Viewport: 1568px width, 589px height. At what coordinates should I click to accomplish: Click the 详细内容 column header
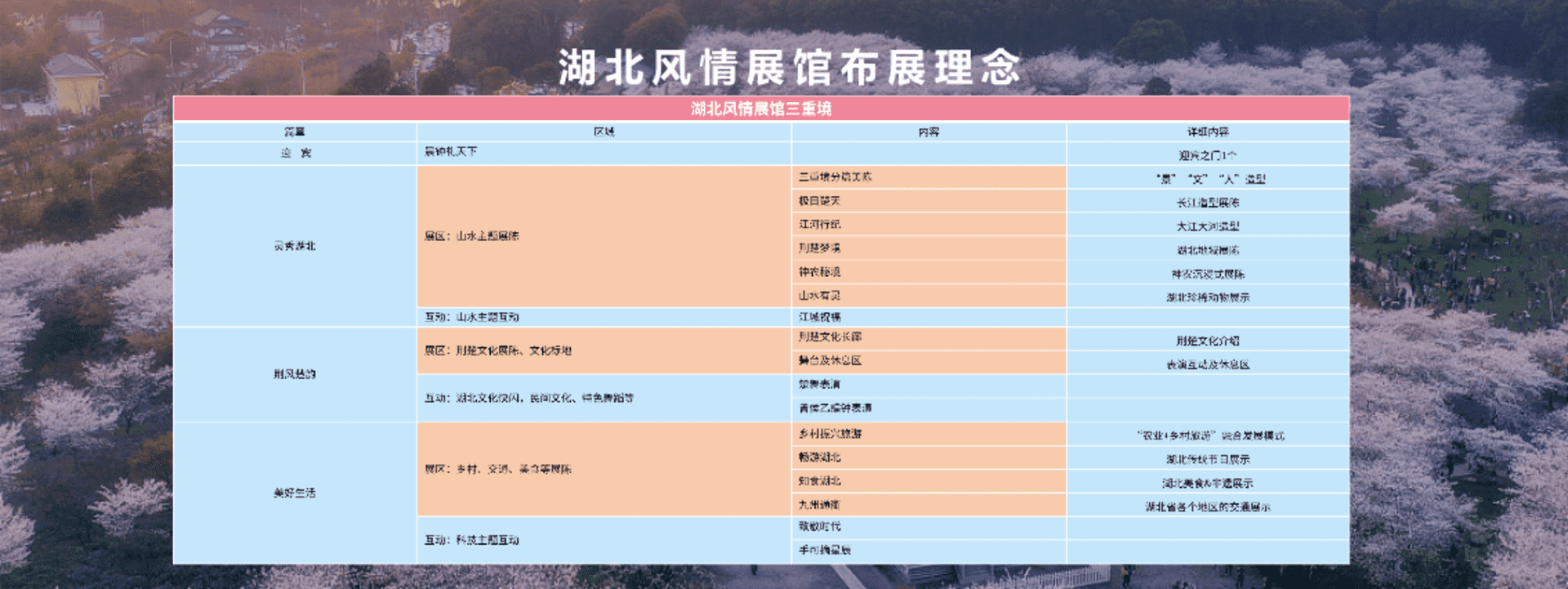click(1208, 132)
